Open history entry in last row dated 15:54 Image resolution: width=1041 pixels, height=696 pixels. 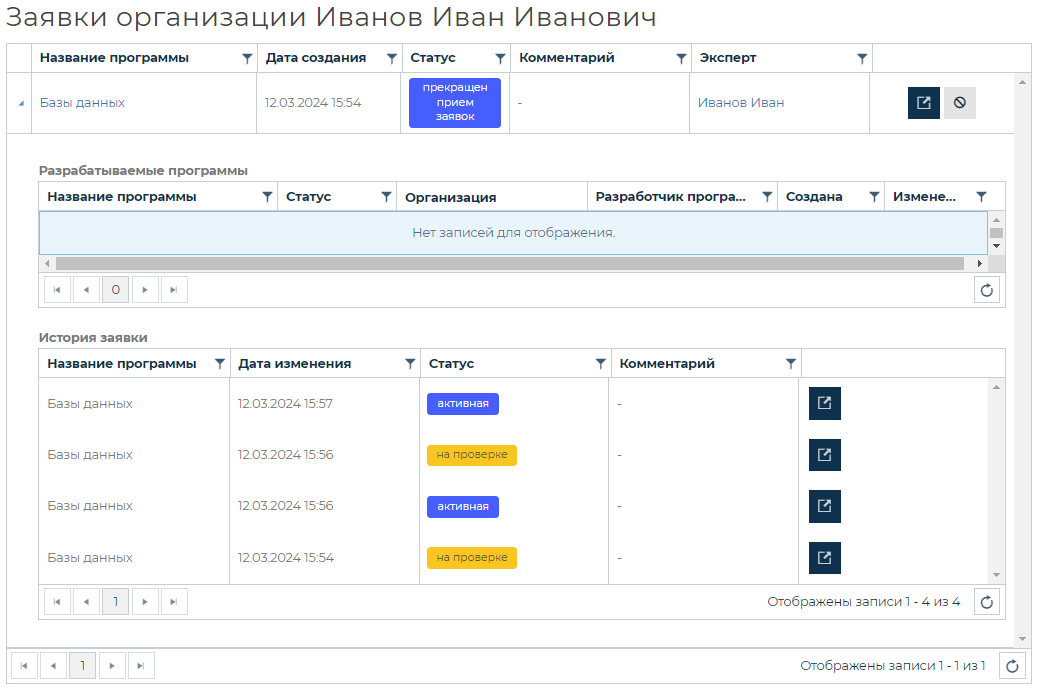[x=824, y=558]
